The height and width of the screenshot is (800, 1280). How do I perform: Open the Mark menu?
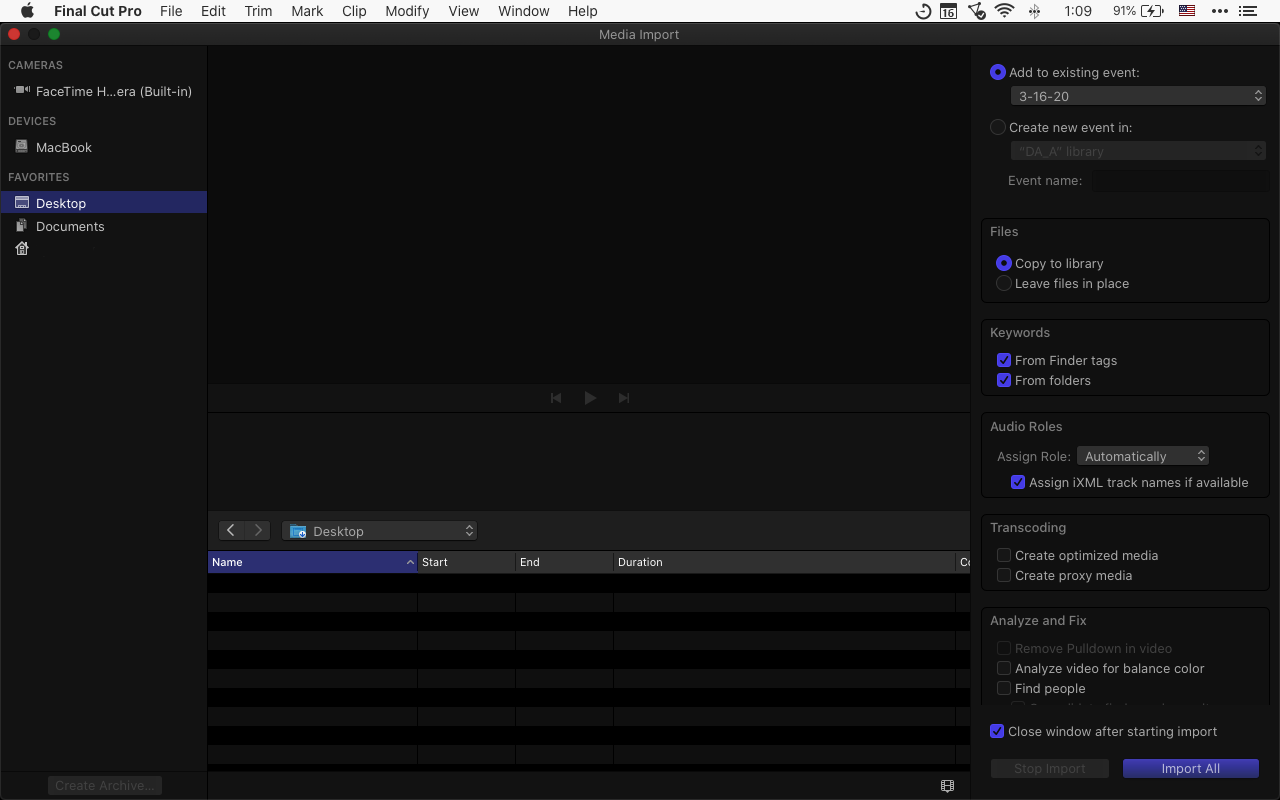click(307, 11)
